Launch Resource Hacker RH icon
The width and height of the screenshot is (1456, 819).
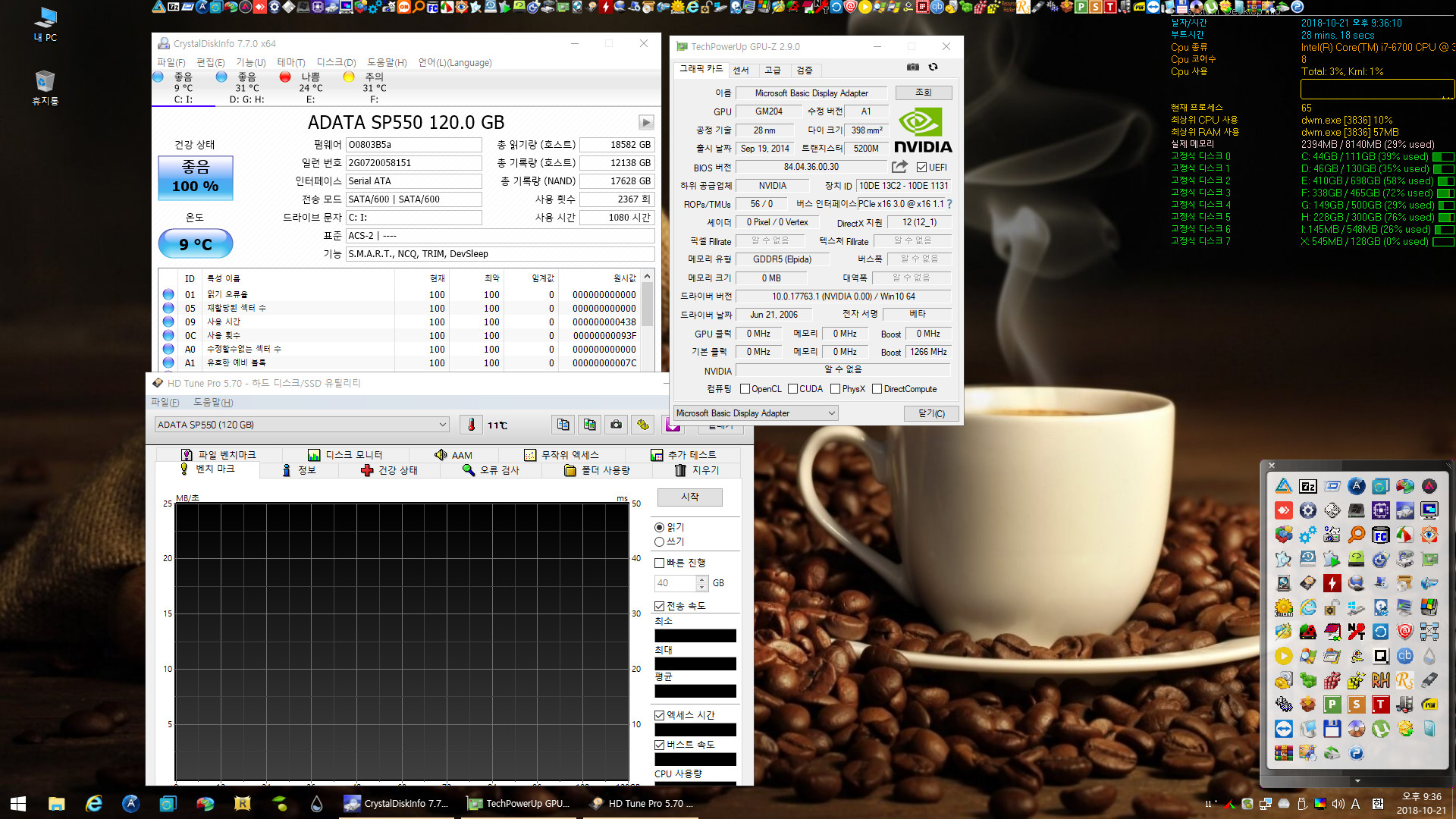pos(1381,681)
